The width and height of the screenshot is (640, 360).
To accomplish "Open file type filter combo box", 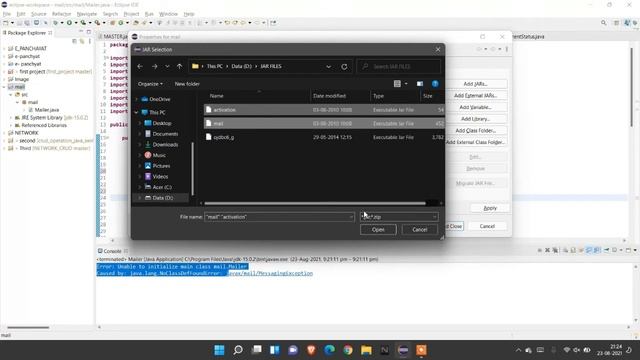I will click(399, 217).
